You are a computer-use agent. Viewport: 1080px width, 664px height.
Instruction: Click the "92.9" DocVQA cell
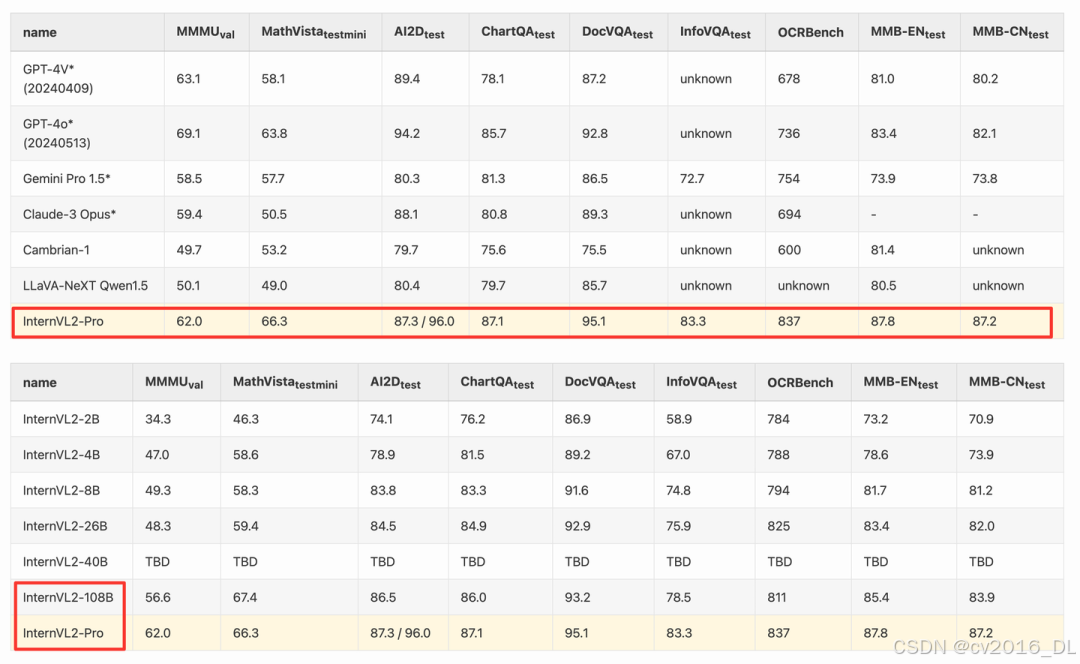point(577,526)
